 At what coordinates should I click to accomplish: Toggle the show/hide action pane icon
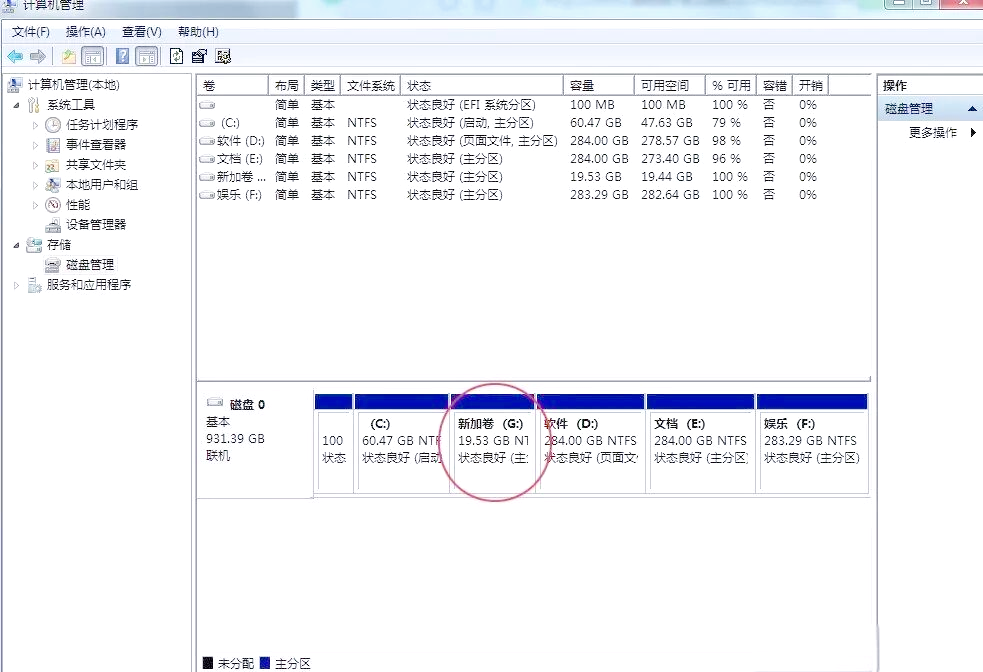tap(147, 56)
